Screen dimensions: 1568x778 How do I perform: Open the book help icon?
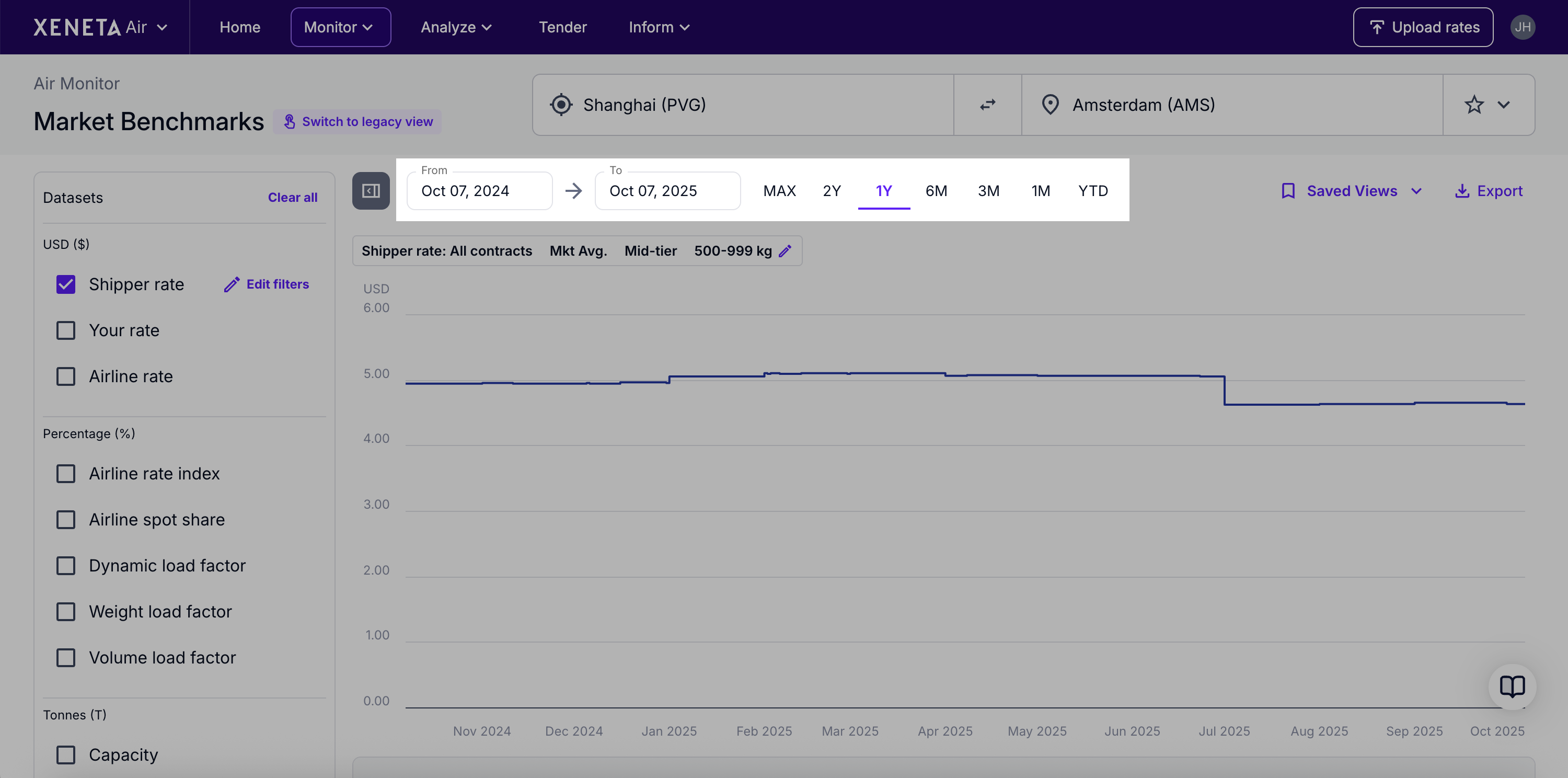(1512, 687)
